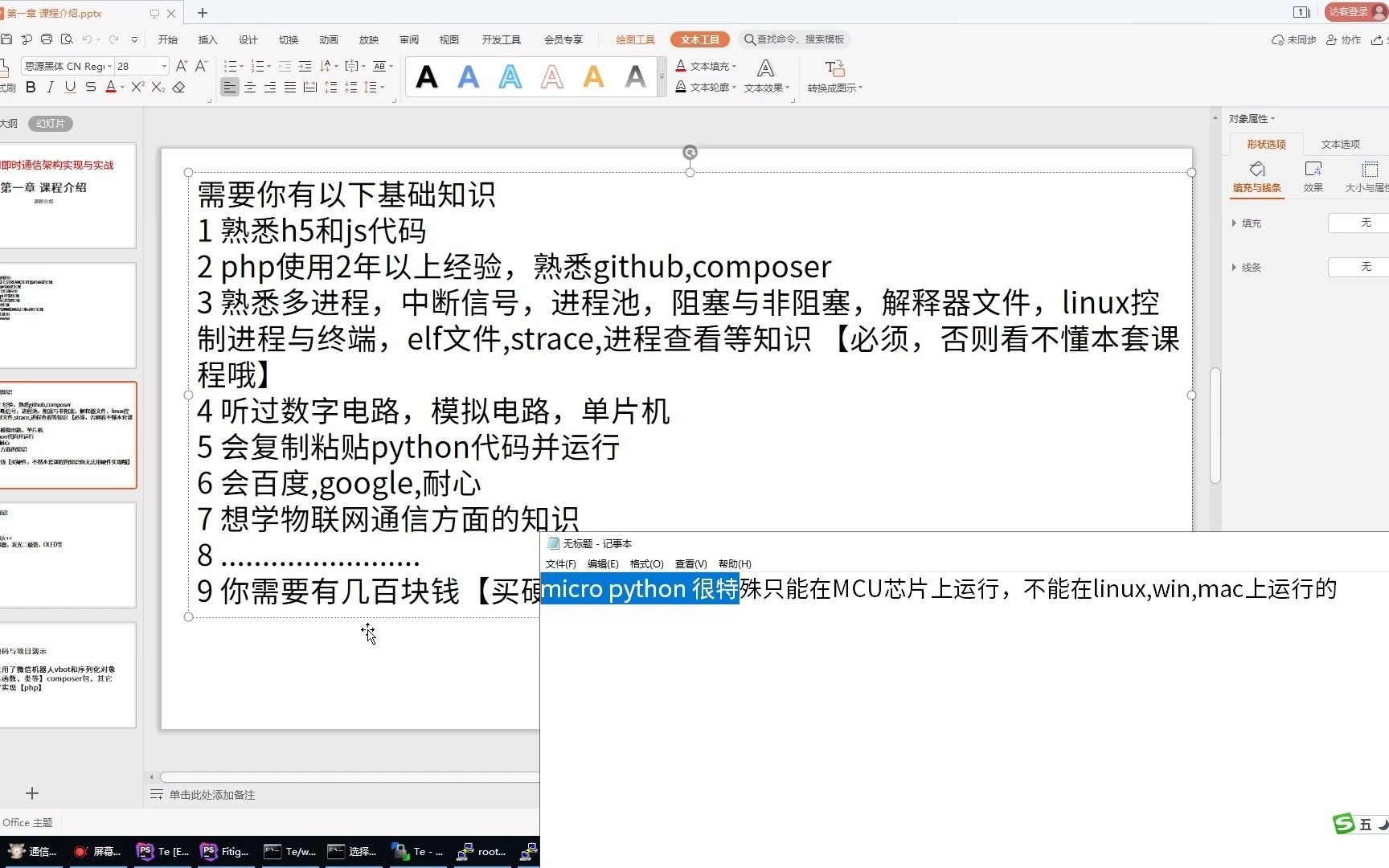
Task: Click the add new slide plus icon
Action: pos(32,793)
